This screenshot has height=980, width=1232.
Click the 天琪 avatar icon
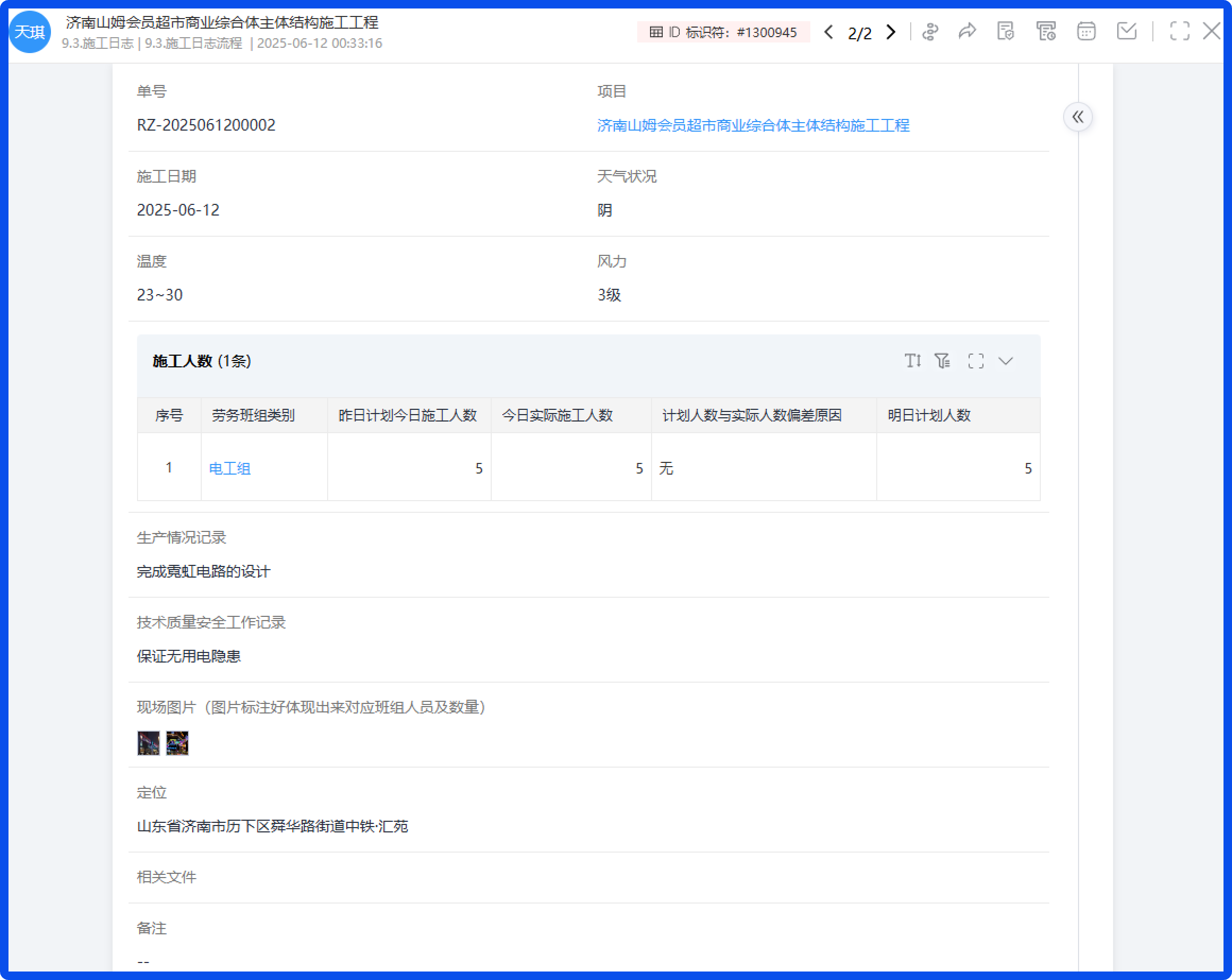tap(30, 32)
